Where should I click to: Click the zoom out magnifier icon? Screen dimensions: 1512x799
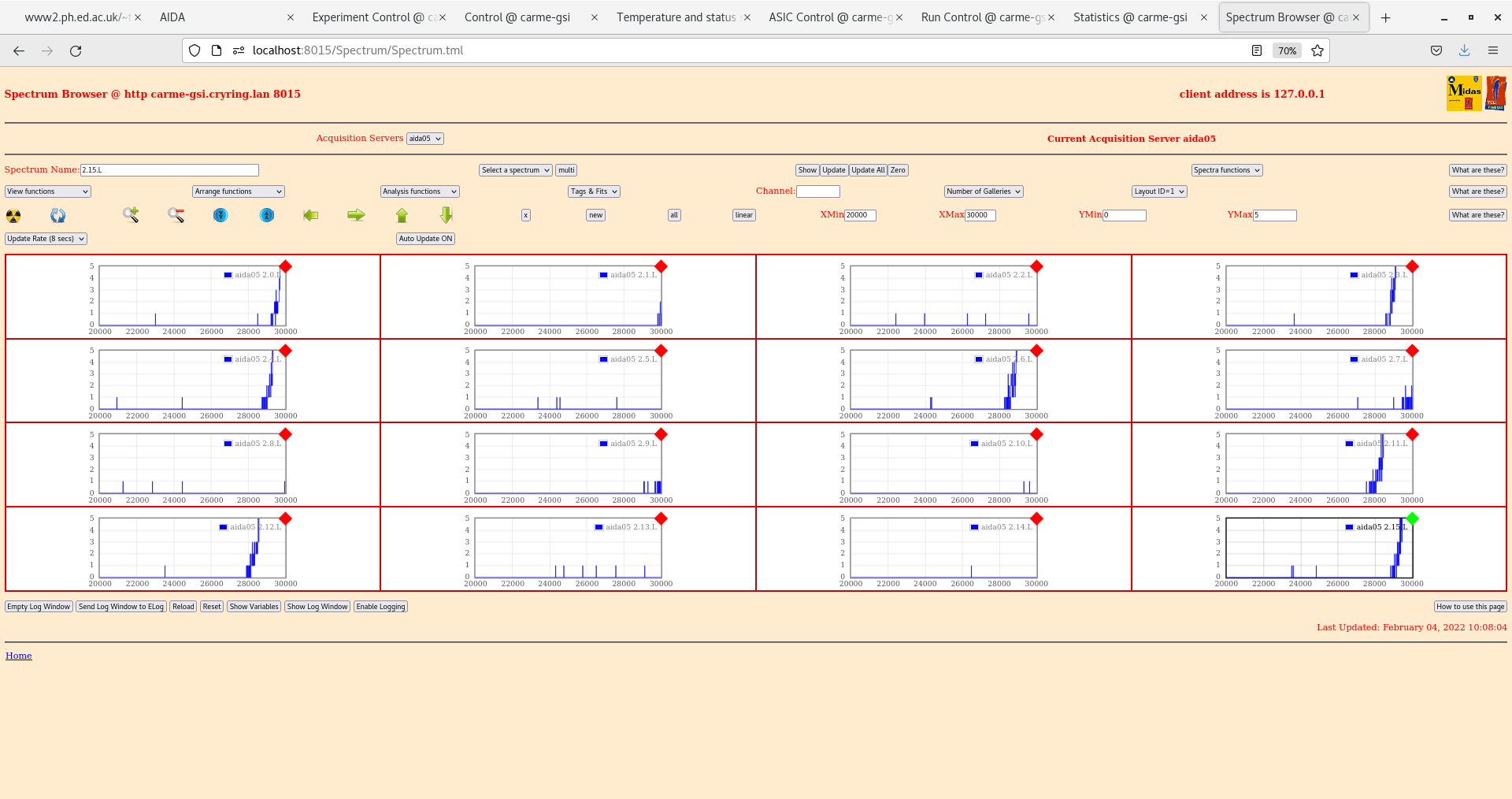(x=176, y=215)
